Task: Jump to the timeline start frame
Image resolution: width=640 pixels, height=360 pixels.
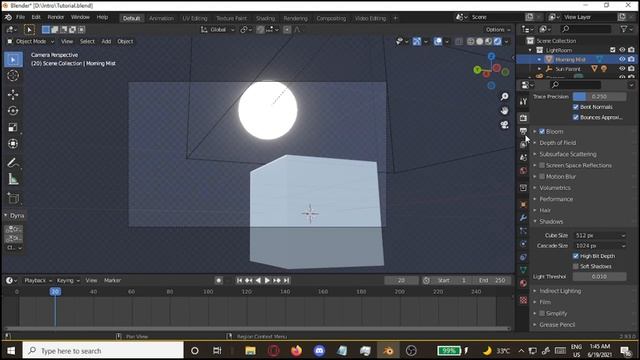Action: click(x=239, y=280)
